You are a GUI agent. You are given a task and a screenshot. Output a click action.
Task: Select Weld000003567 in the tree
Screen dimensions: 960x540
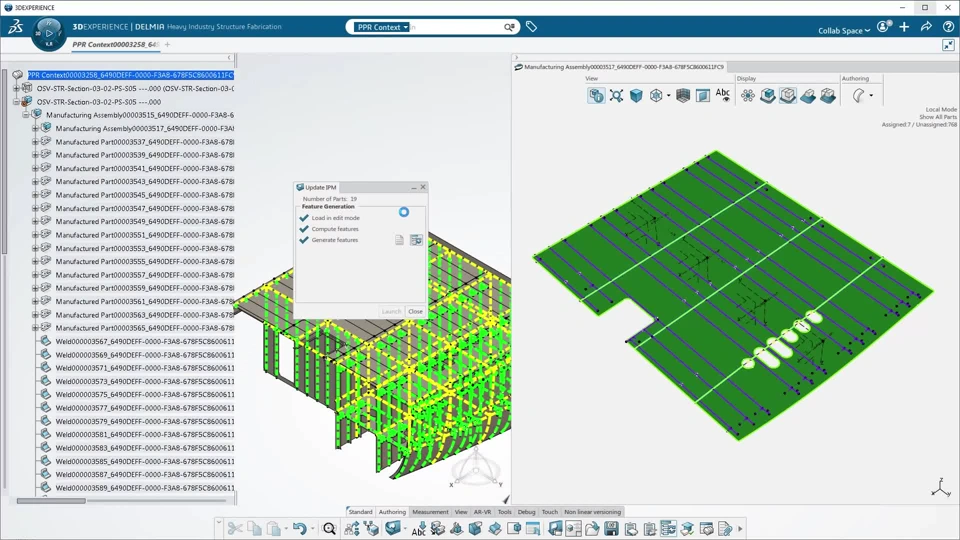144,342
